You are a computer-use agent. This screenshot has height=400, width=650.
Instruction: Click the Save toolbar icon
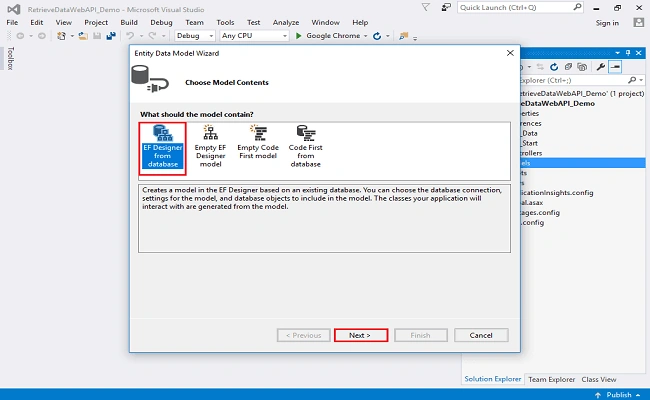click(x=97, y=36)
